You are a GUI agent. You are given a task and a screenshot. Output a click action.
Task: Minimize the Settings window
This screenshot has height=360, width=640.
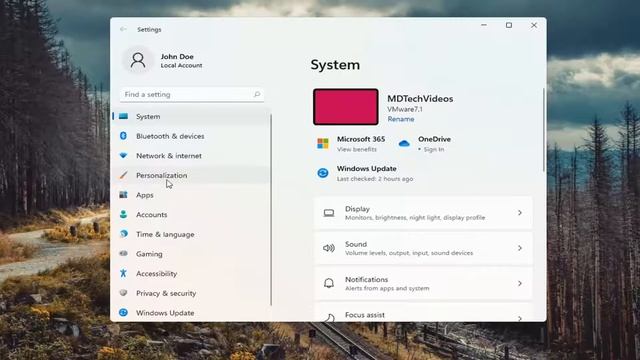click(x=484, y=25)
